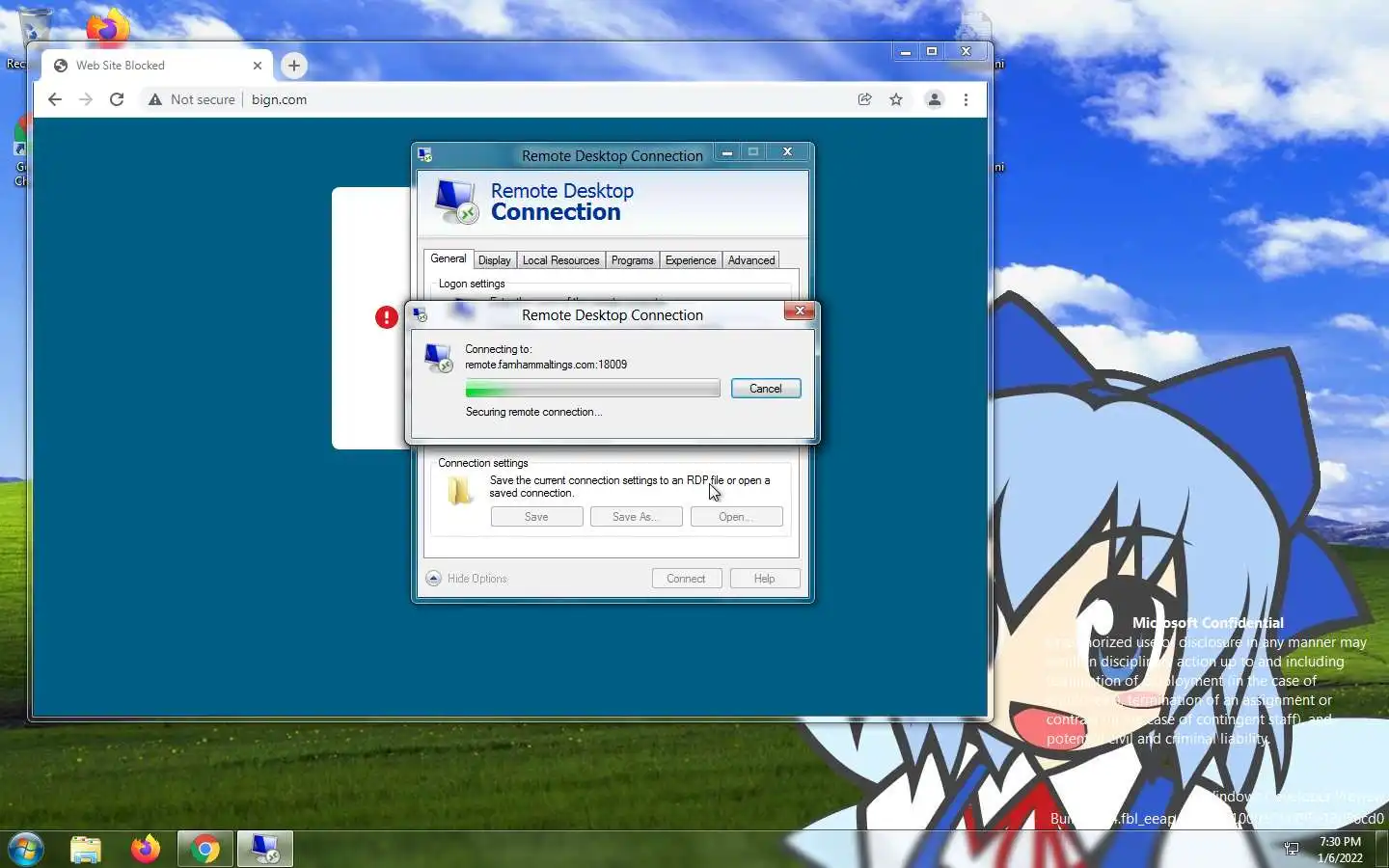The height and width of the screenshot is (868, 1389).
Task: Open the Recycle Bin desktop icon
Action: pyautogui.click(x=35, y=27)
